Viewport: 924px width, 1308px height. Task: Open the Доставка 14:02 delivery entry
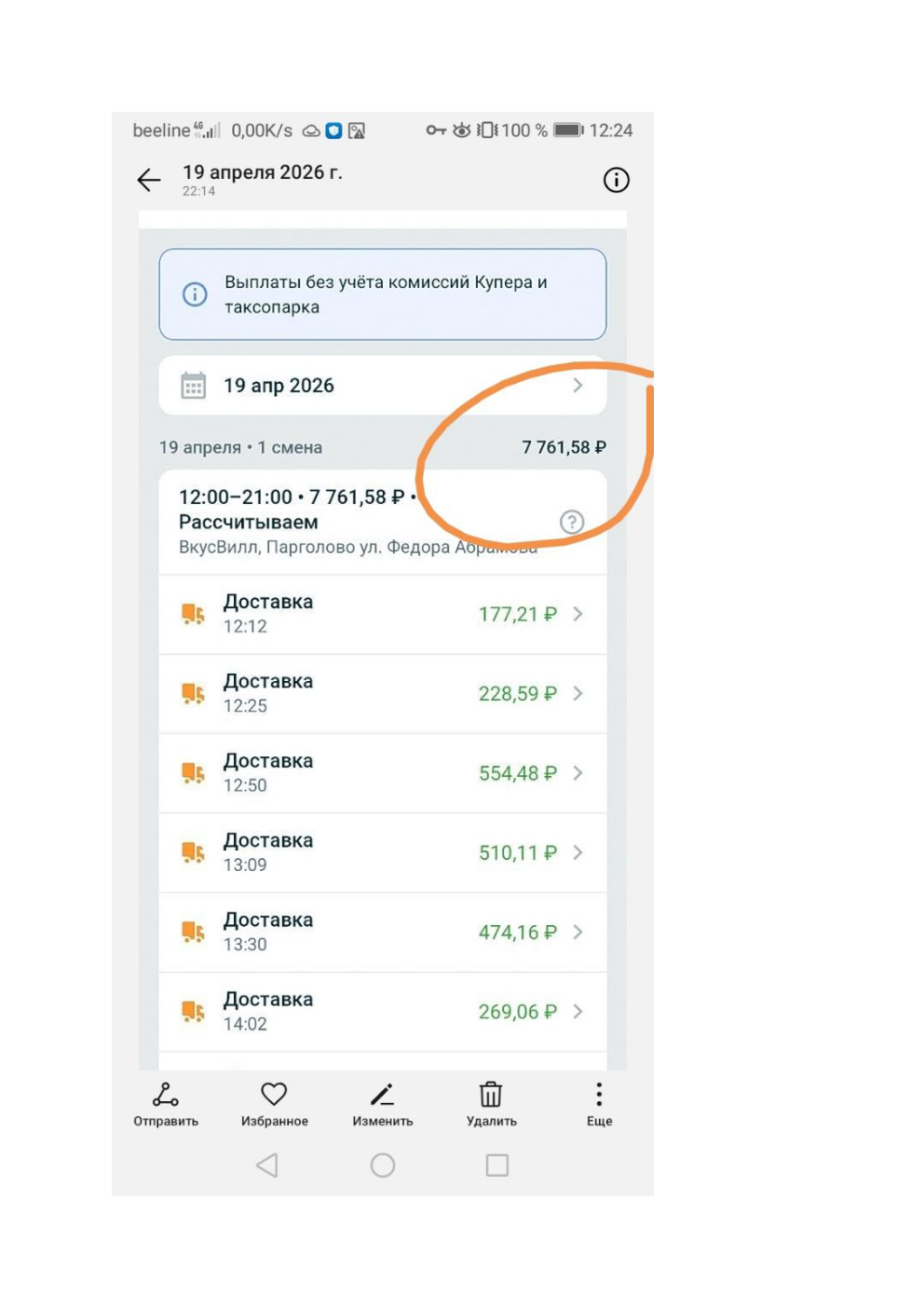[x=383, y=1012]
